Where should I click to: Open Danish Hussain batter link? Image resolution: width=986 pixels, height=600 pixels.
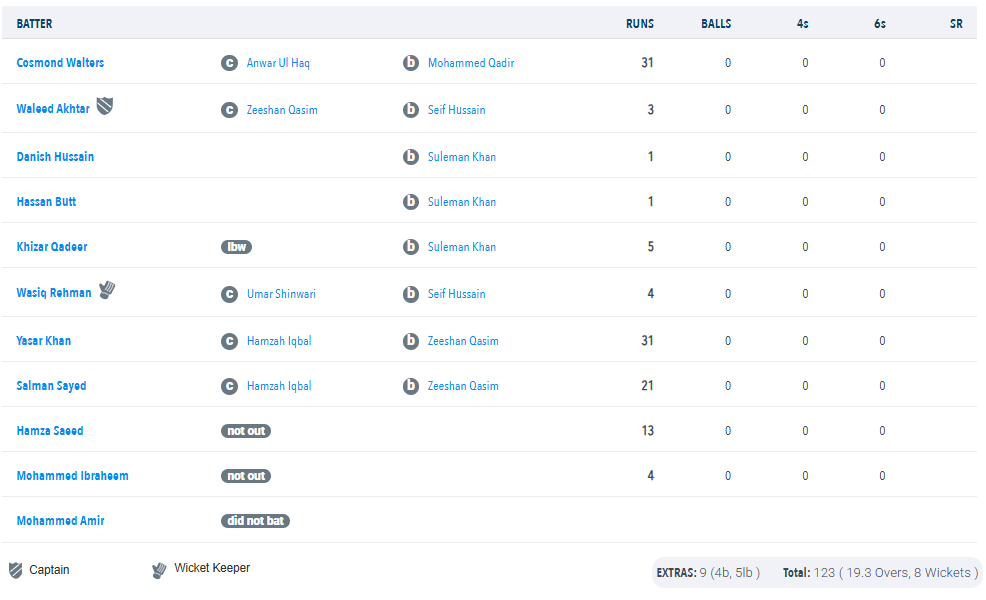(55, 157)
